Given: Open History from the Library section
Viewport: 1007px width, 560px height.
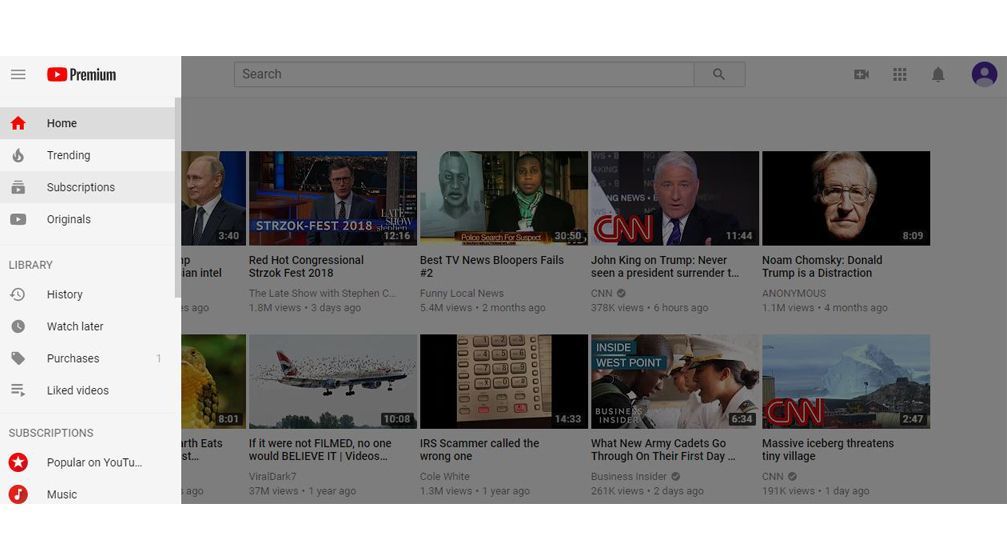Looking at the screenshot, I should click(87, 294).
